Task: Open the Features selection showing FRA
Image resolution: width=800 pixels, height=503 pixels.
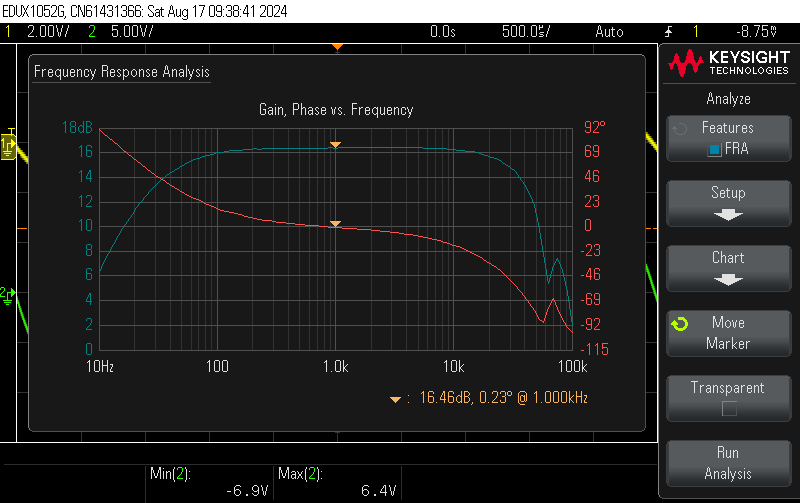Action: pos(728,138)
